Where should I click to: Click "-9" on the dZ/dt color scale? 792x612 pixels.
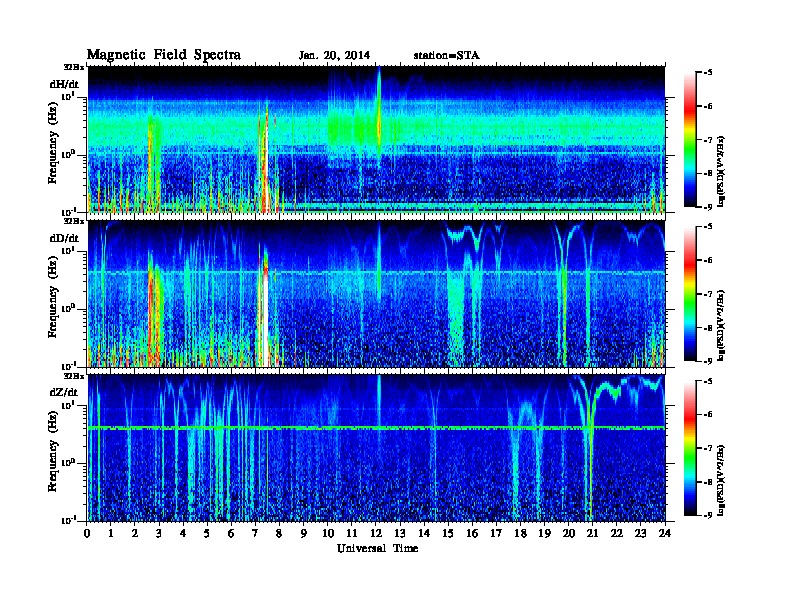point(707,515)
